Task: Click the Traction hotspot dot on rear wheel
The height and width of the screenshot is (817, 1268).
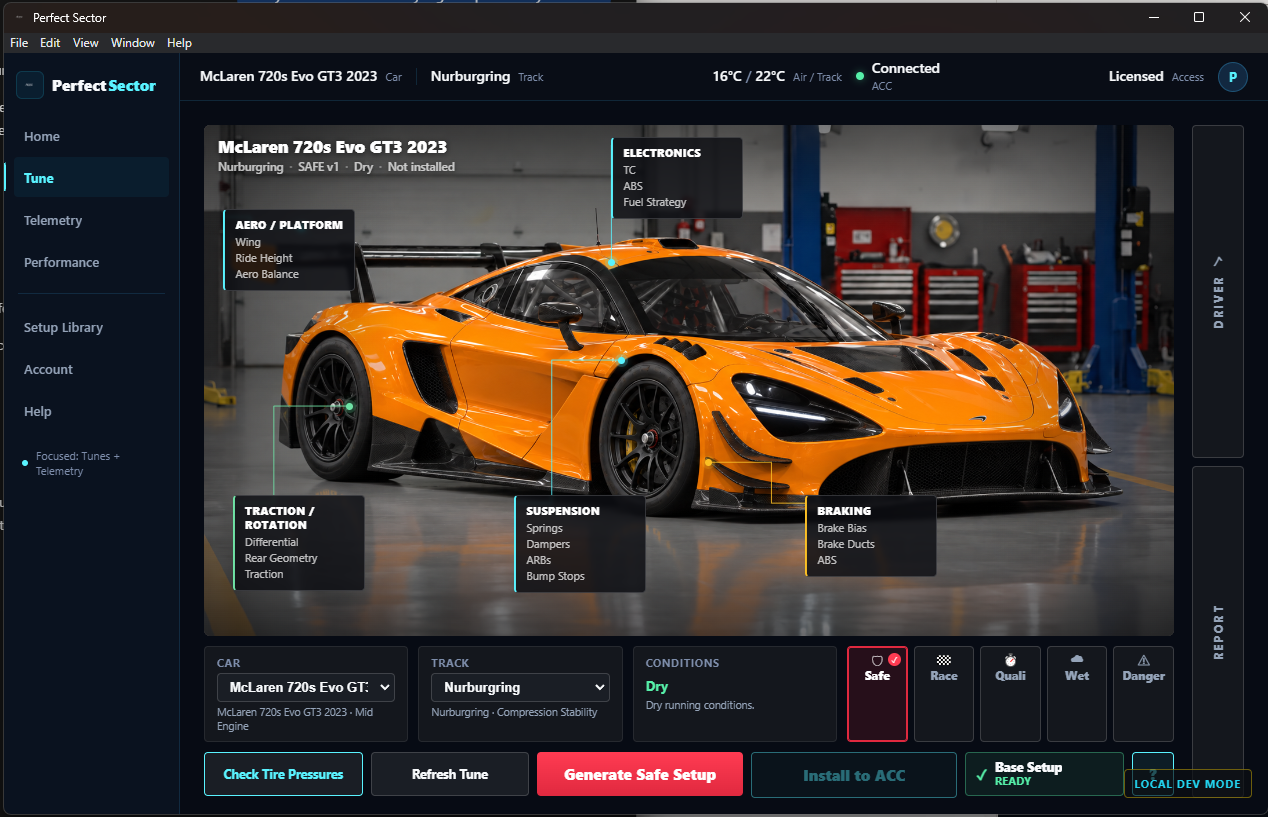Action: 349,406
